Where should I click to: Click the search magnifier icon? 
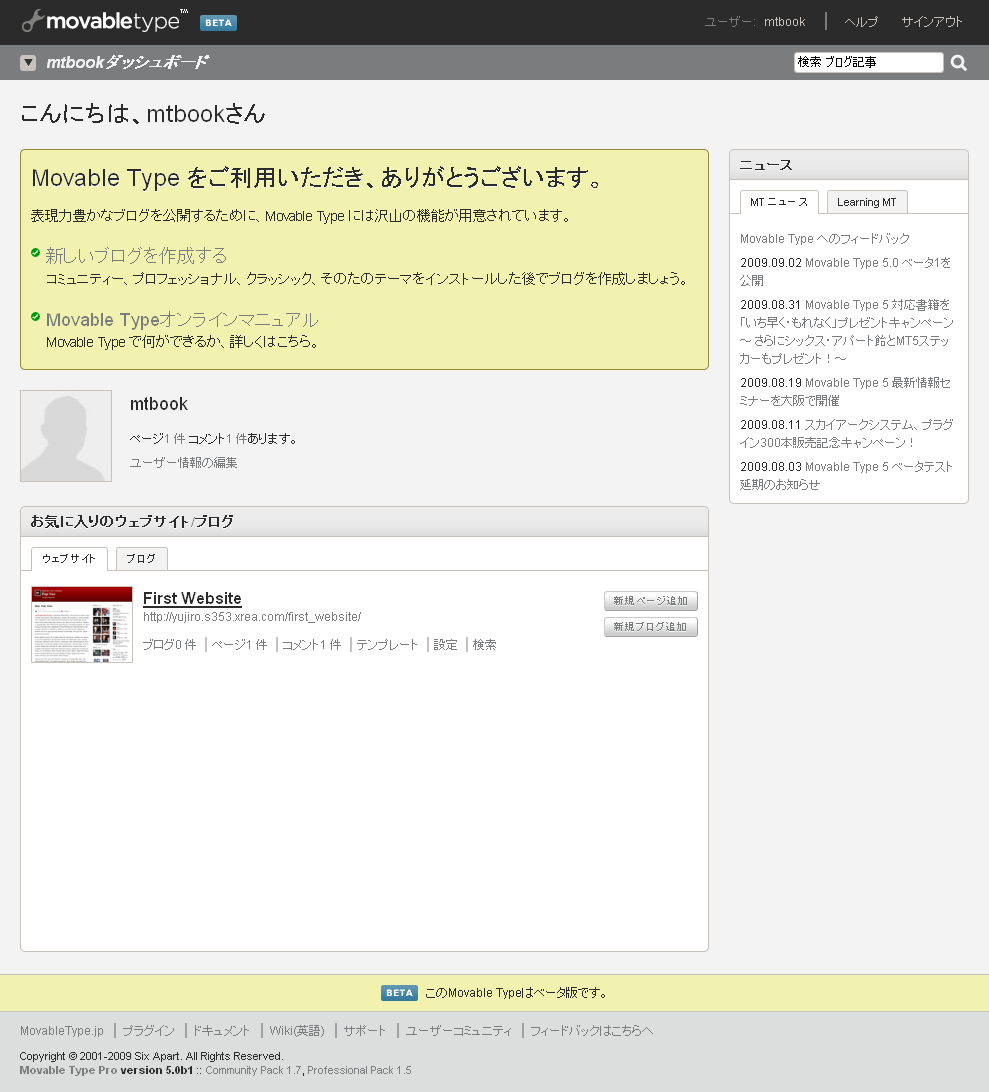pyautogui.click(x=959, y=63)
